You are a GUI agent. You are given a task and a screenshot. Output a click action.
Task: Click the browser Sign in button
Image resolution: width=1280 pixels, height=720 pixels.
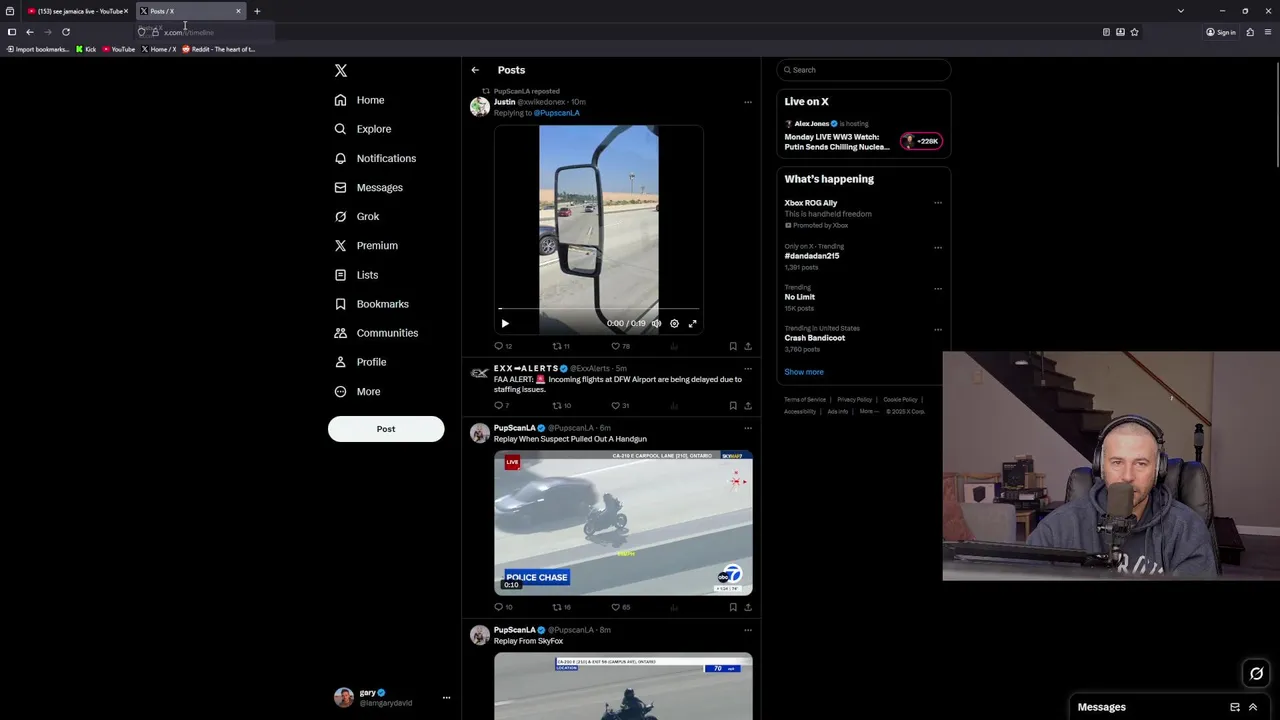point(1221,32)
